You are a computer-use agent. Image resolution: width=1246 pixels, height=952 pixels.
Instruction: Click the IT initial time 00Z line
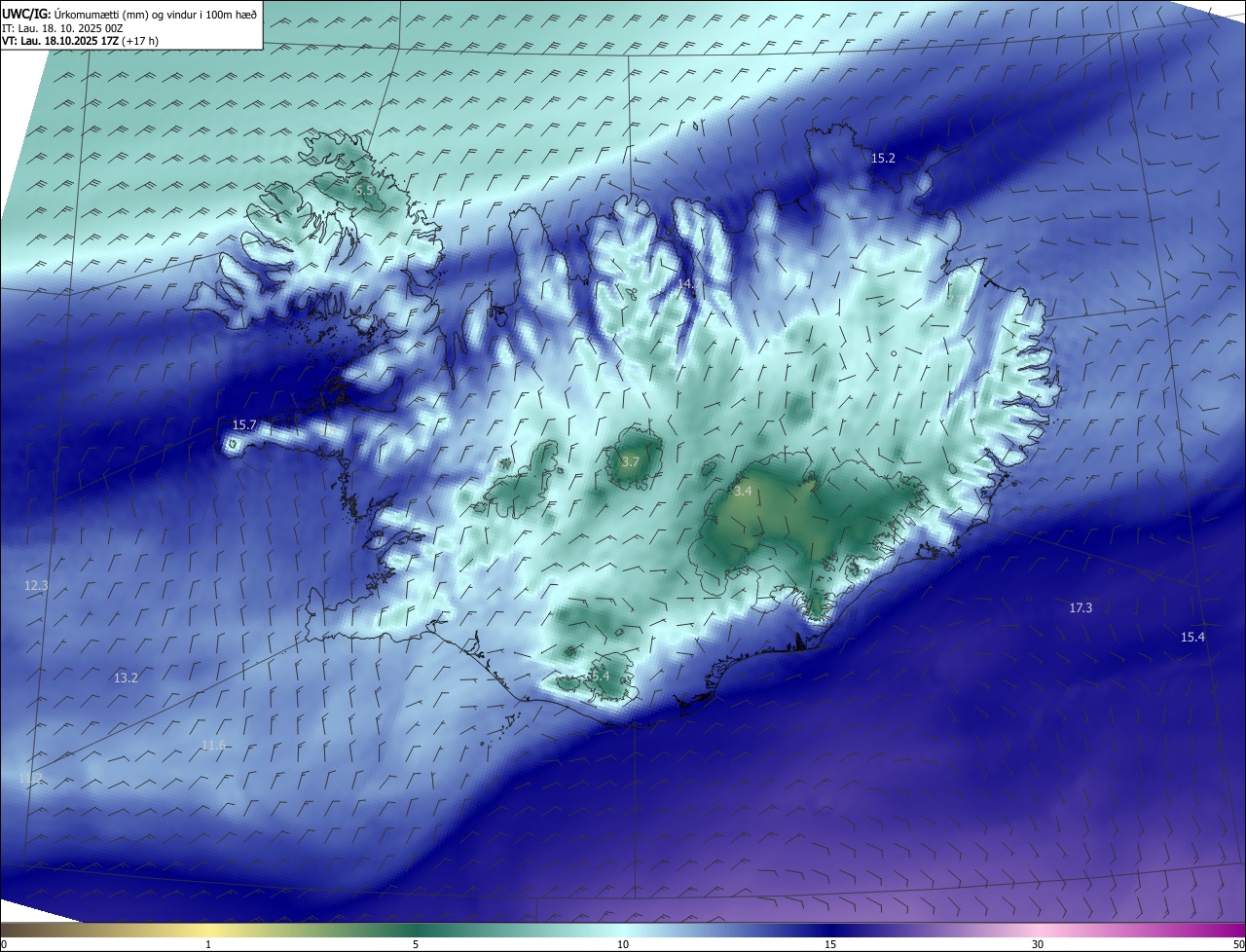pos(62,27)
